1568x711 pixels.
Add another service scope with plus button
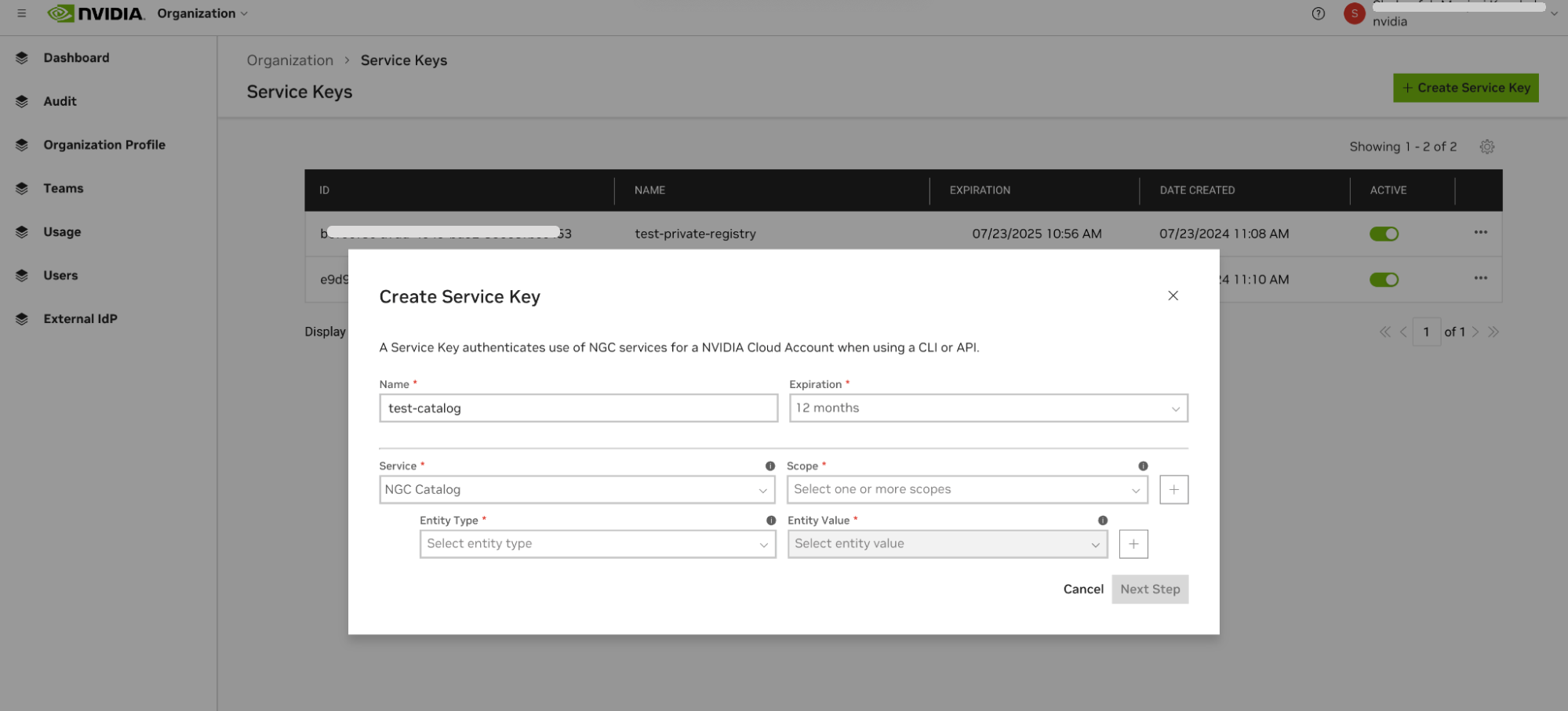click(1174, 490)
